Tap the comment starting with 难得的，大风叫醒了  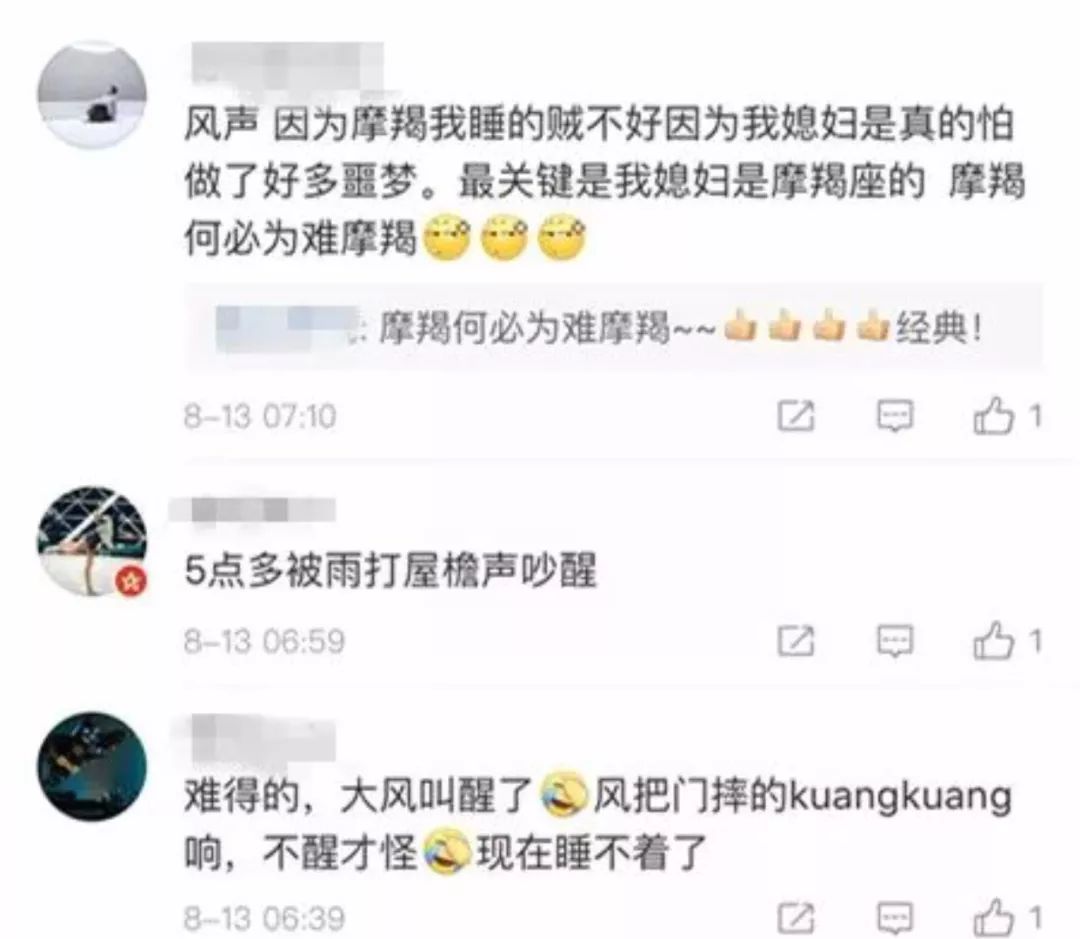tap(598, 825)
